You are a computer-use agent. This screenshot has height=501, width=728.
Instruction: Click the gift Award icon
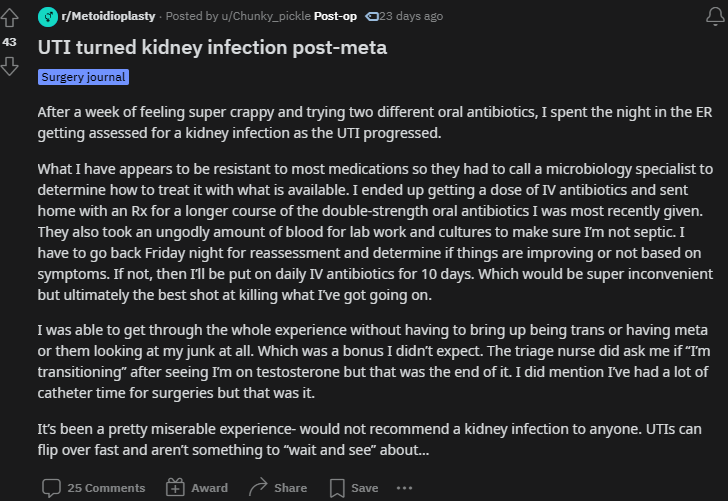(x=175, y=488)
